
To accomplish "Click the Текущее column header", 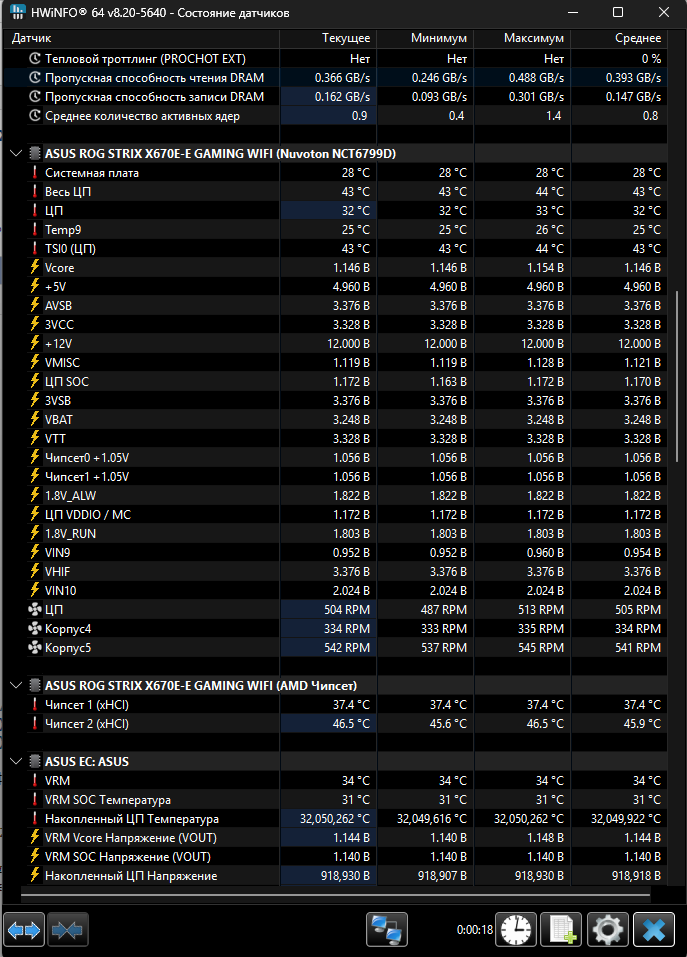I will point(328,38).
